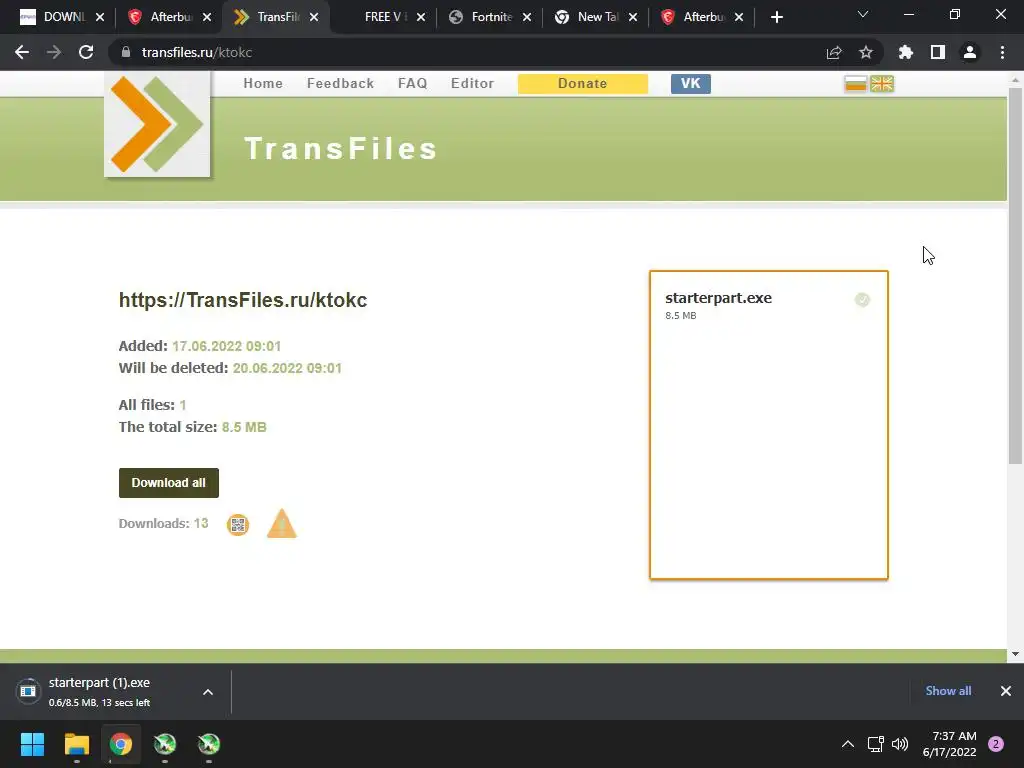Switch language with the UK flag icon

(x=882, y=84)
